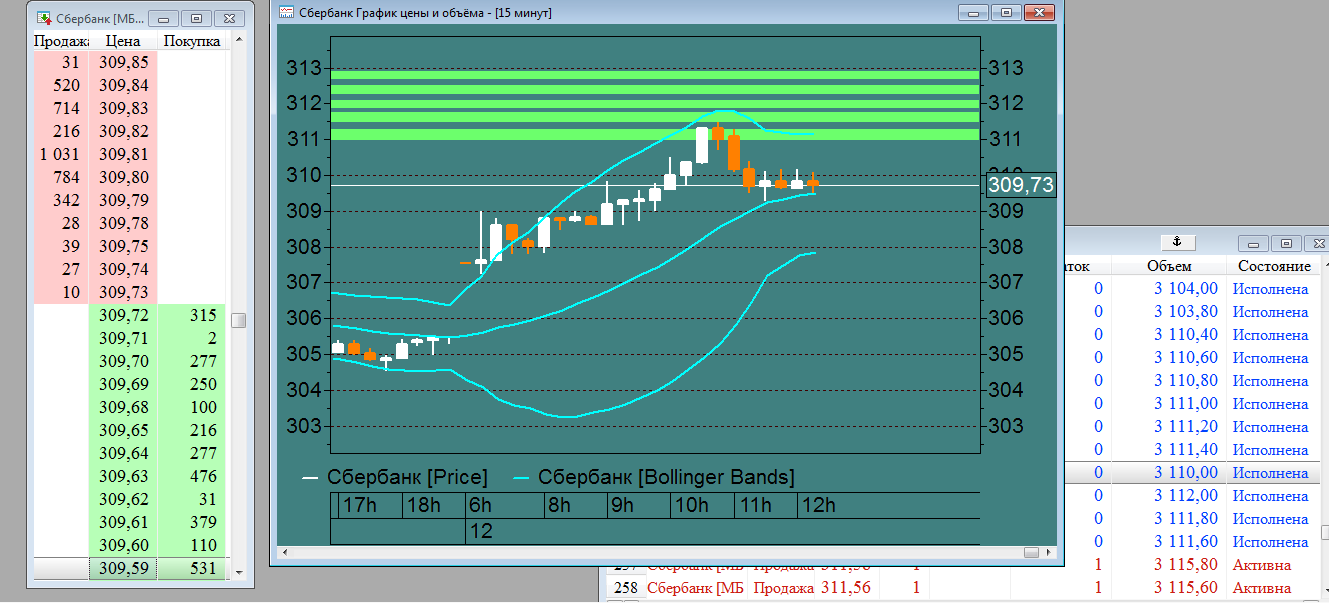Select ask price 309,80 in order book
The width and height of the screenshot is (1329, 603).
tap(124, 178)
